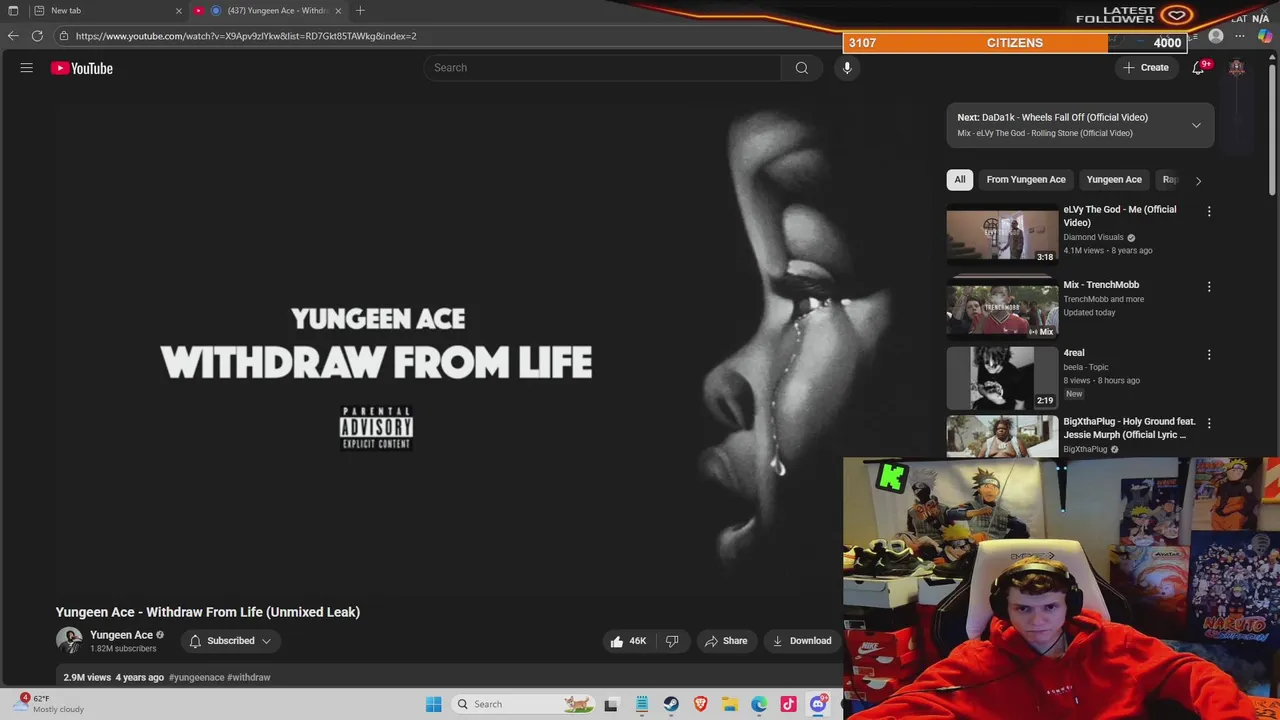Select the Yungeen Ace filter chip
The height and width of the screenshot is (720, 1280).
(x=1114, y=180)
